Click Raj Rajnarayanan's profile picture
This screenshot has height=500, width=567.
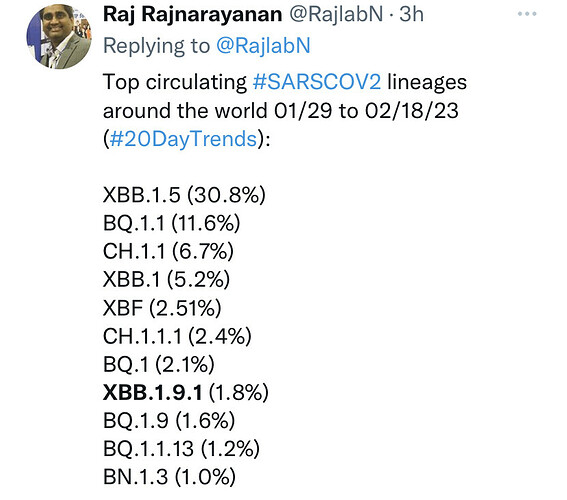click(59, 37)
